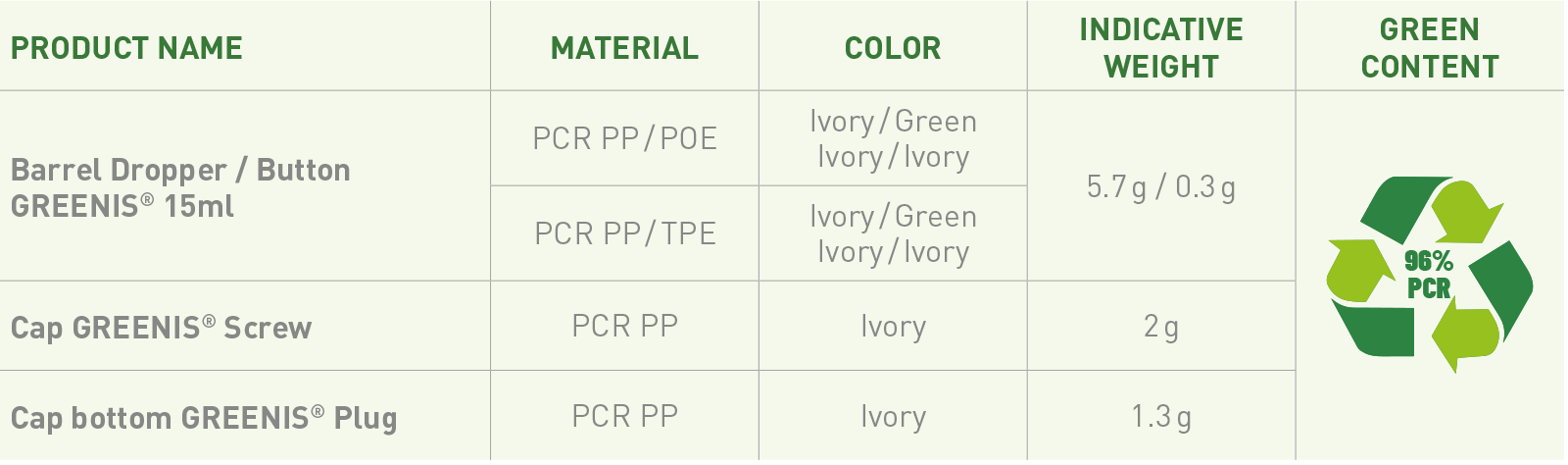Click the Ivory color cell for Screw cap
This screenshot has height=465, width=1568.
click(x=893, y=326)
